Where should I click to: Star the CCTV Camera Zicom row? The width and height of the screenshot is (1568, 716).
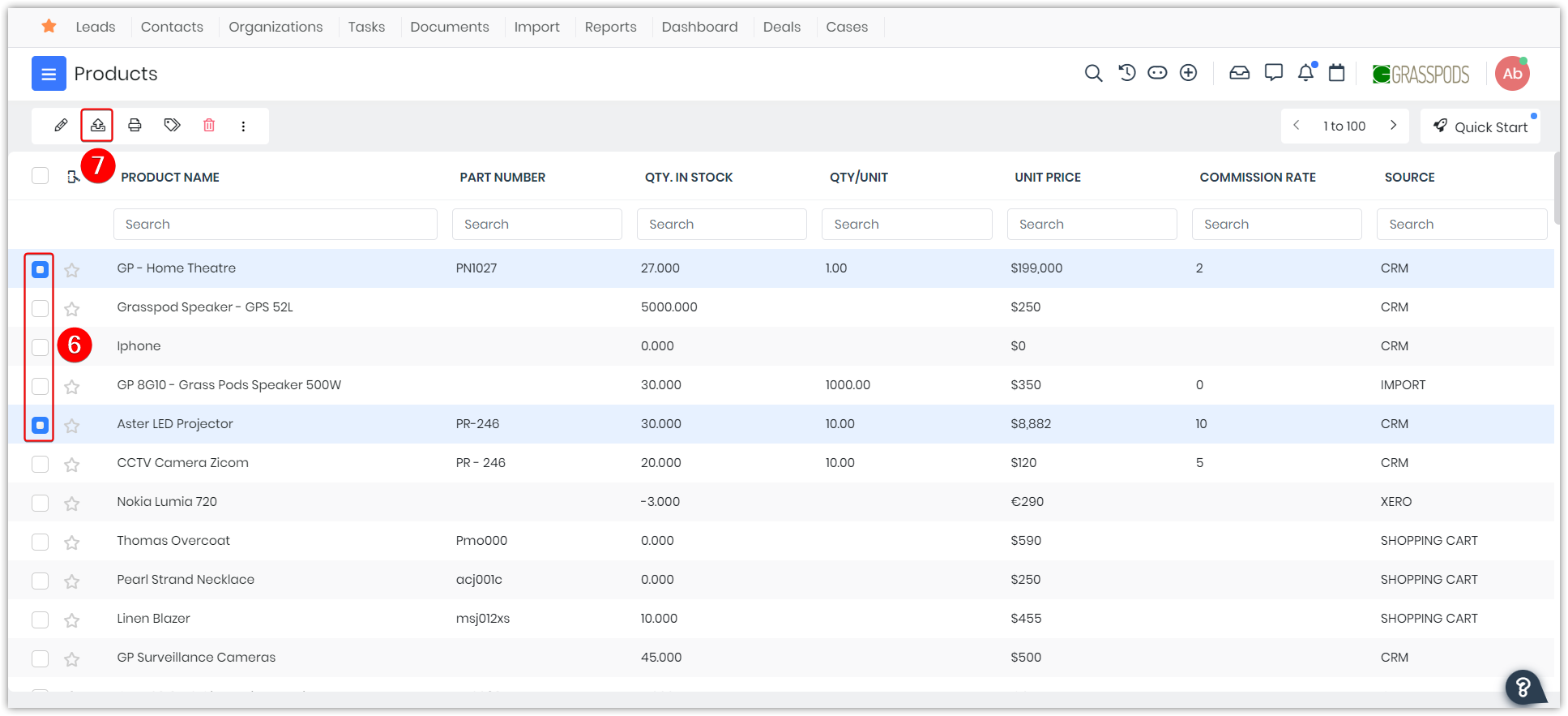coord(72,465)
